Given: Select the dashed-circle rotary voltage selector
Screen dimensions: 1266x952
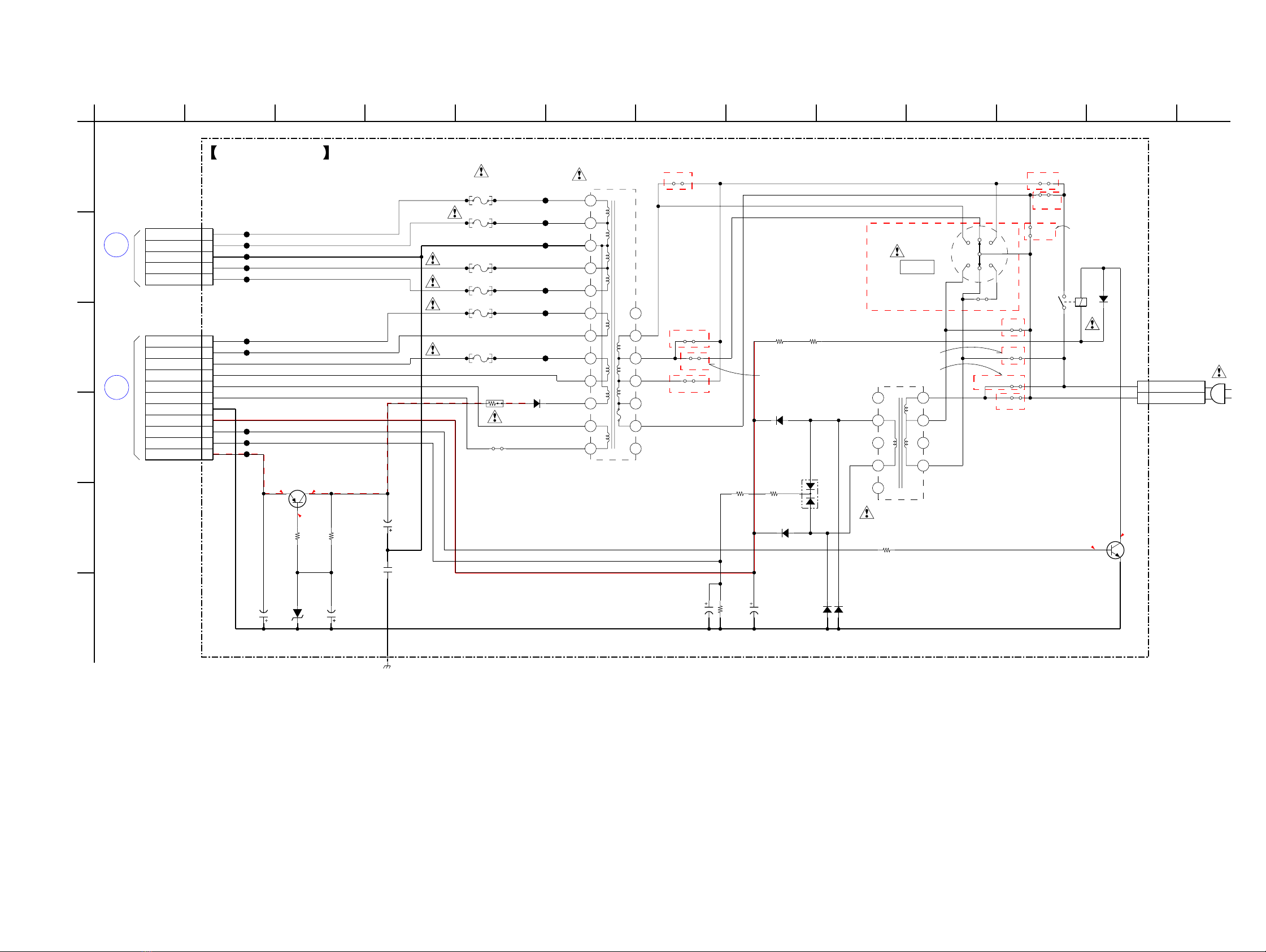Looking at the screenshot, I should tap(979, 254).
